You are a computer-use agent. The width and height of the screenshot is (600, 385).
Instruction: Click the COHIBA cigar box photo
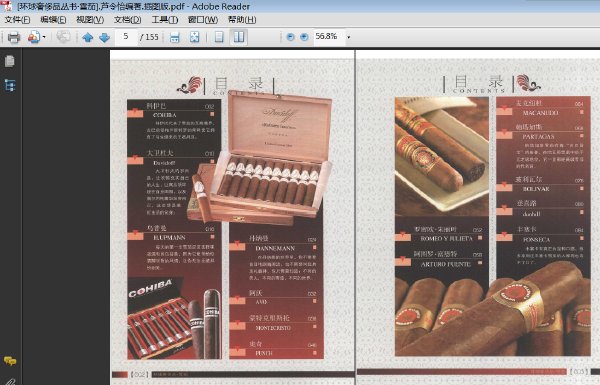click(x=174, y=318)
